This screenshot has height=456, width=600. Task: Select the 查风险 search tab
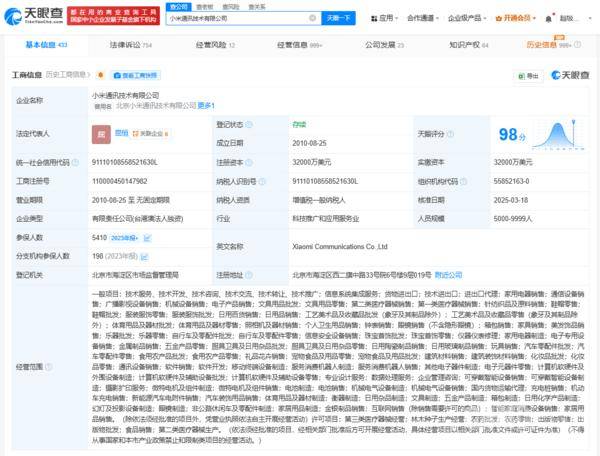tap(230, 7)
